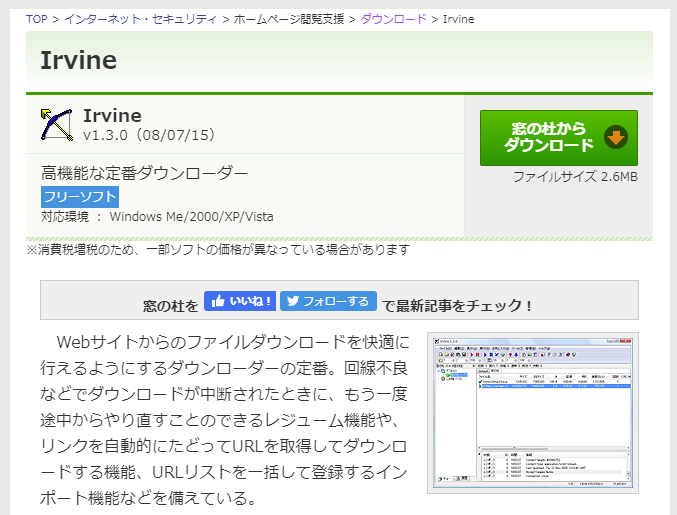Click the 消費税増税のため notice text
The width and height of the screenshot is (677, 515).
[218, 250]
